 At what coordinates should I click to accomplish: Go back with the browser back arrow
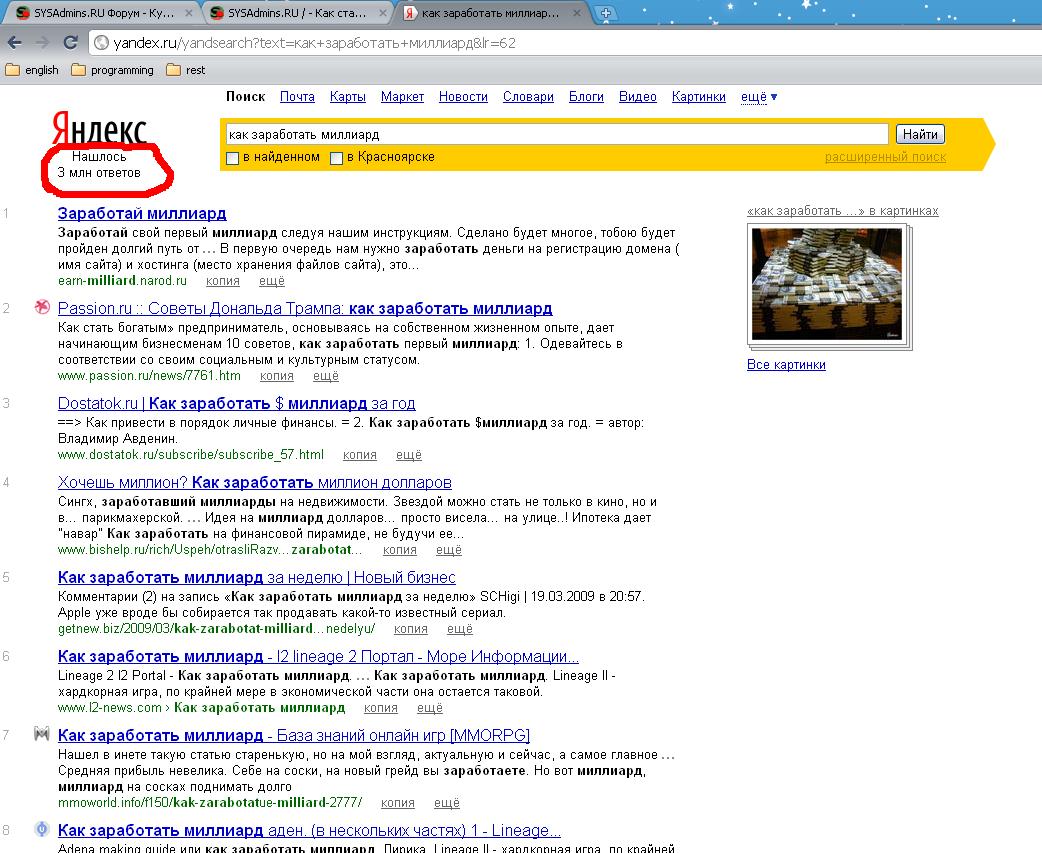pos(15,43)
